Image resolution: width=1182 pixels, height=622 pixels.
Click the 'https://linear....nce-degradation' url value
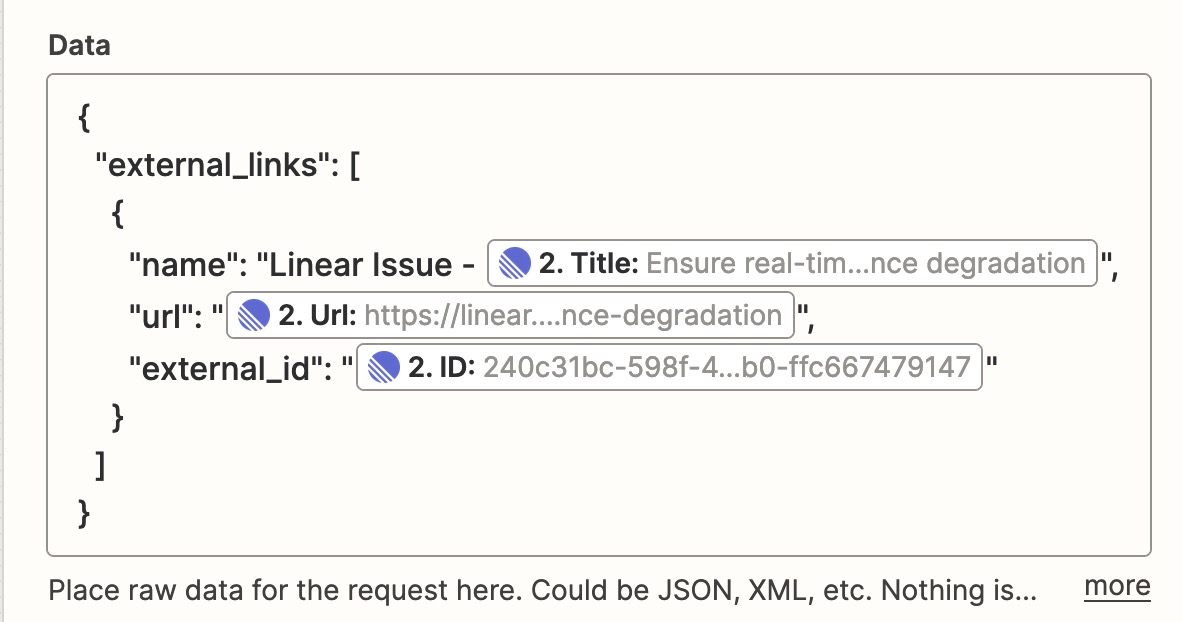(573, 315)
